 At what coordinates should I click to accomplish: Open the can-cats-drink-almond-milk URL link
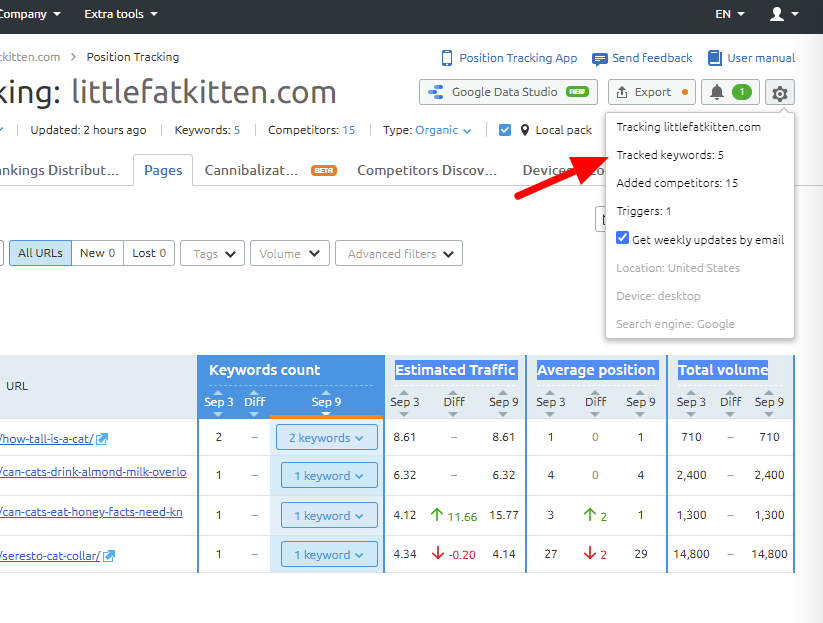[x=93, y=472]
